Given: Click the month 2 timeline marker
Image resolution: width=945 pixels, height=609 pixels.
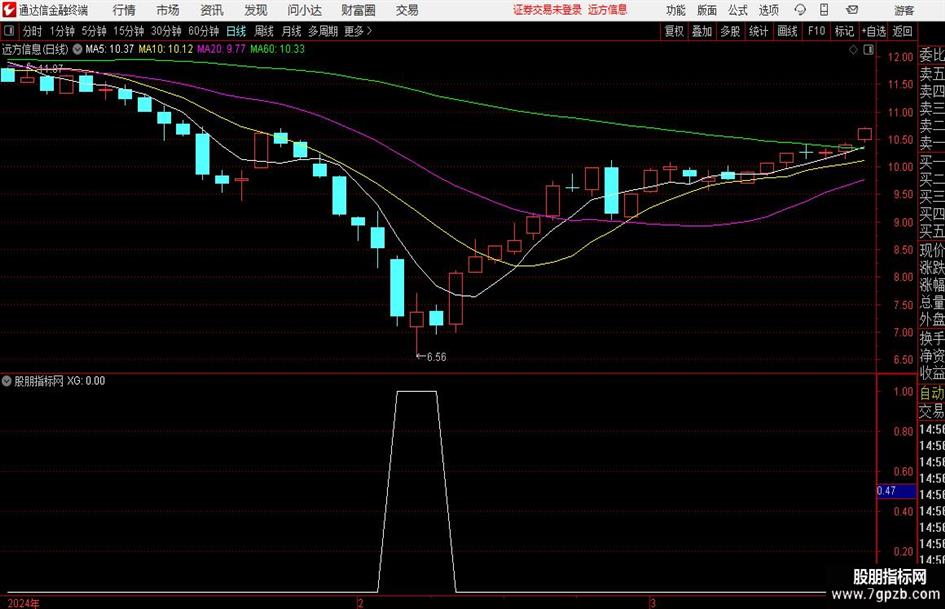Looking at the screenshot, I should [x=360, y=603].
